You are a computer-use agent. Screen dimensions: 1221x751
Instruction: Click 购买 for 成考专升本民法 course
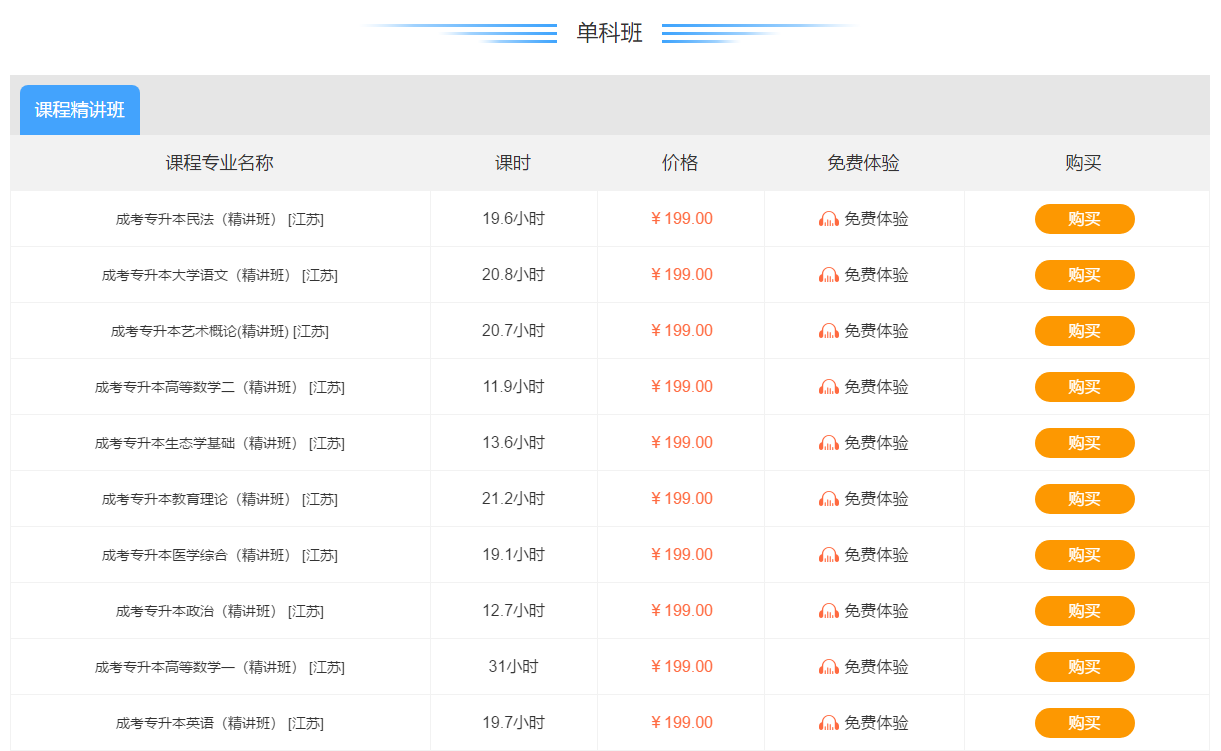point(1084,218)
